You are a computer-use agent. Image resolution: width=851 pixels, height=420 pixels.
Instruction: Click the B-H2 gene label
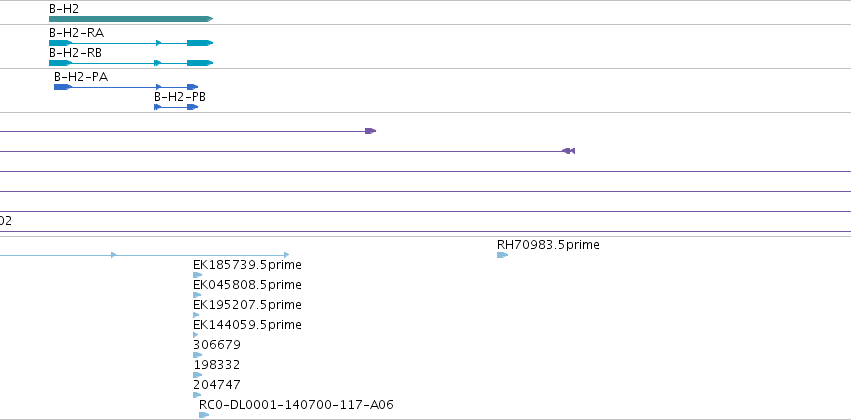pyautogui.click(x=63, y=9)
